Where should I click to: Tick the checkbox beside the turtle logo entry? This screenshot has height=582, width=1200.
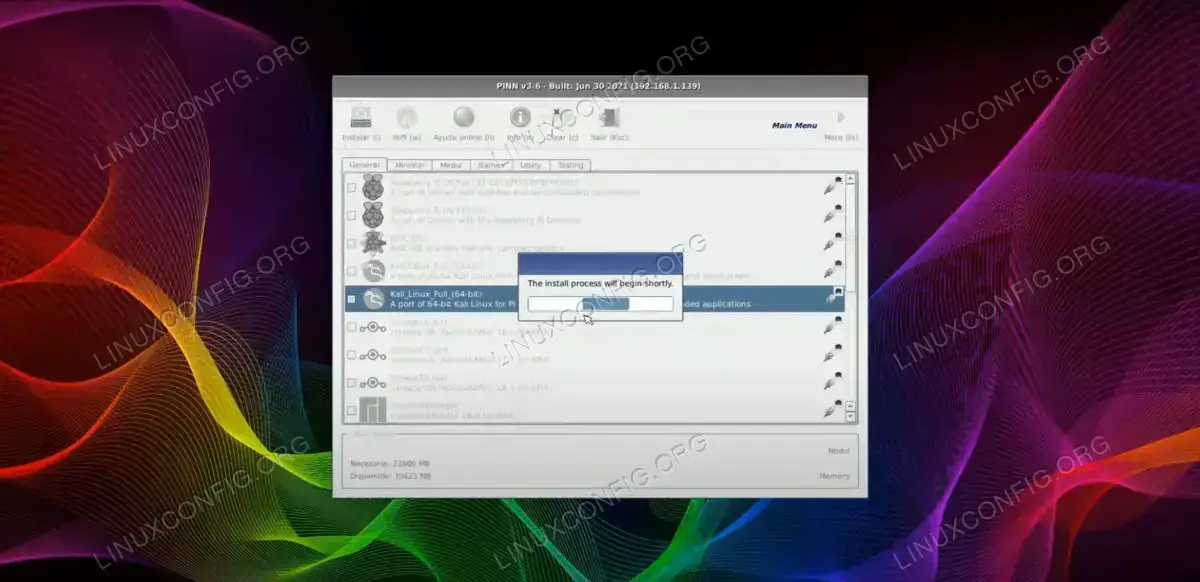[x=351, y=243]
